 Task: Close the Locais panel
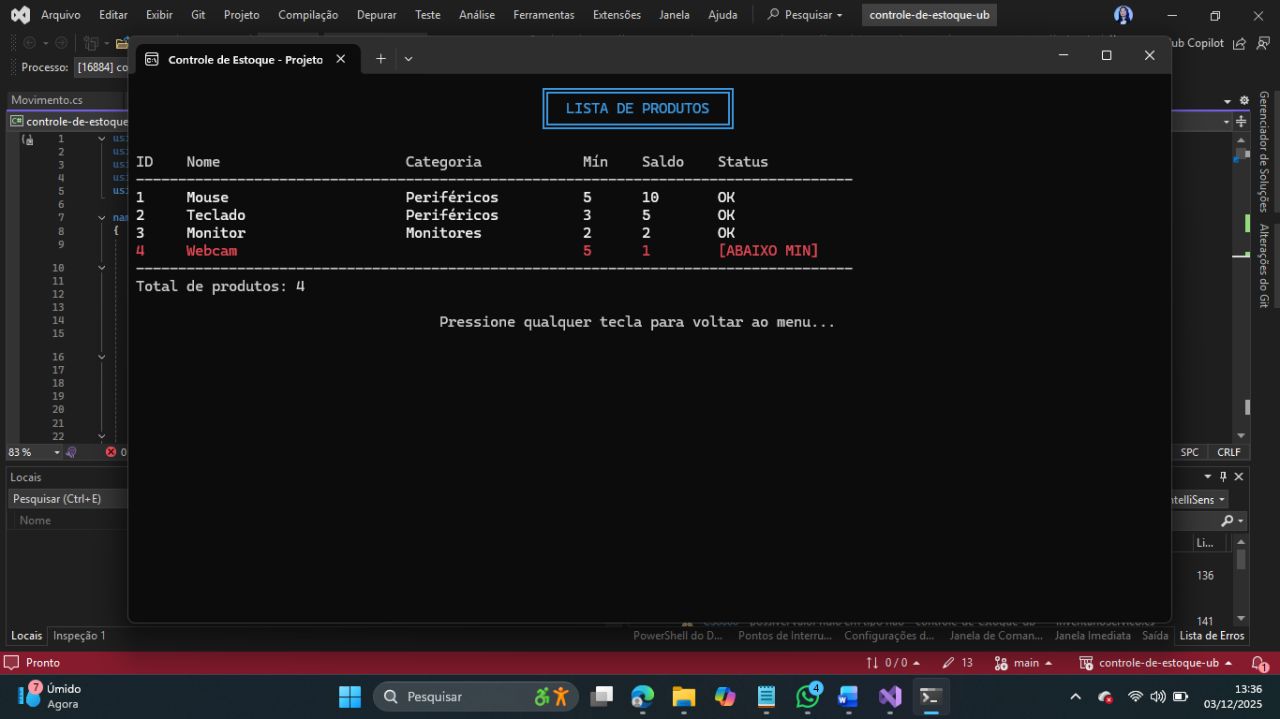1239,477
